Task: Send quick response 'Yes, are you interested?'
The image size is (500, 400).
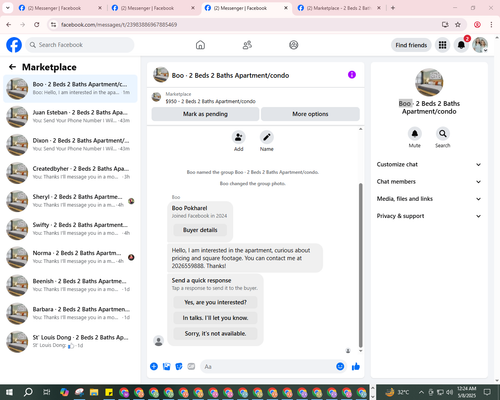Action: pos(215,302)
